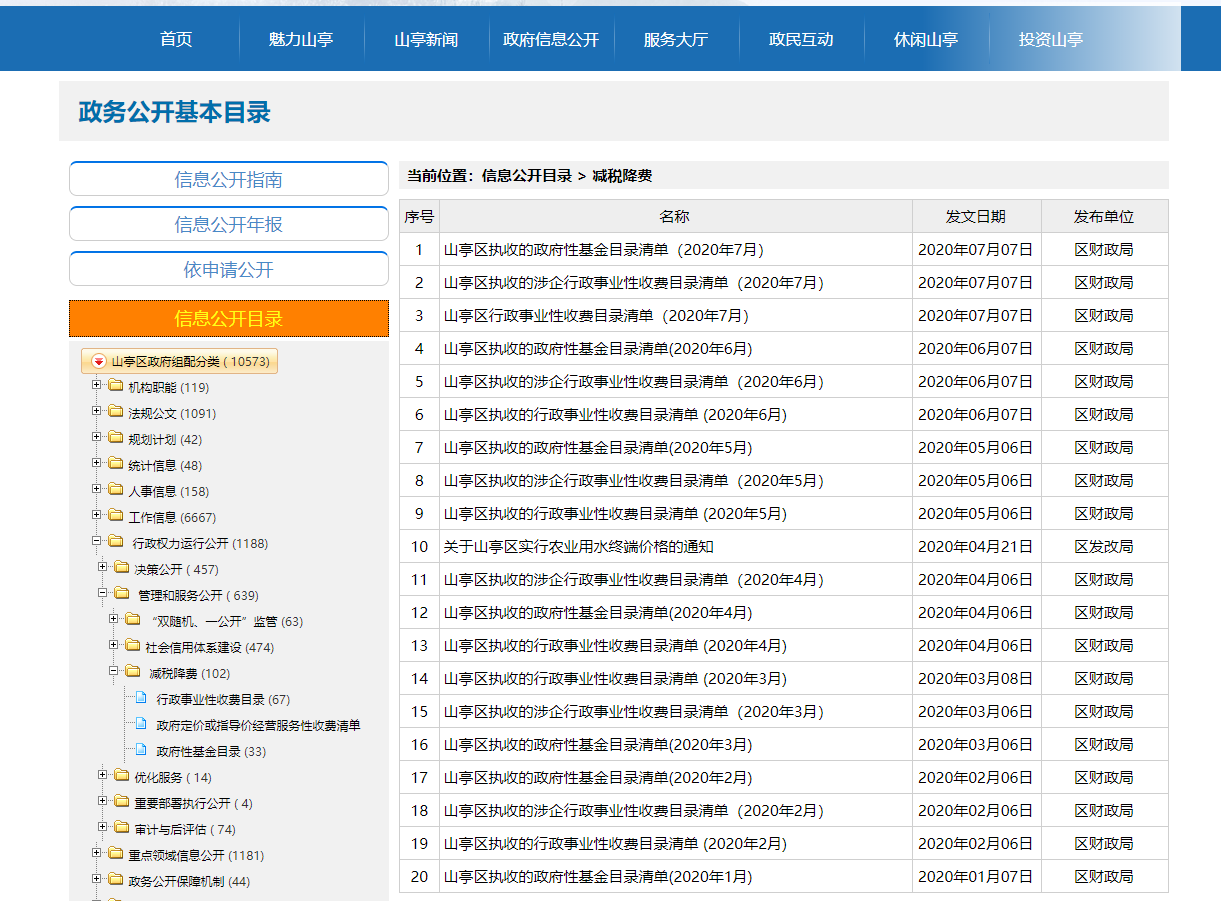
Task: Expand the 工作信息 tree node
Action: (x=97, y=515)
